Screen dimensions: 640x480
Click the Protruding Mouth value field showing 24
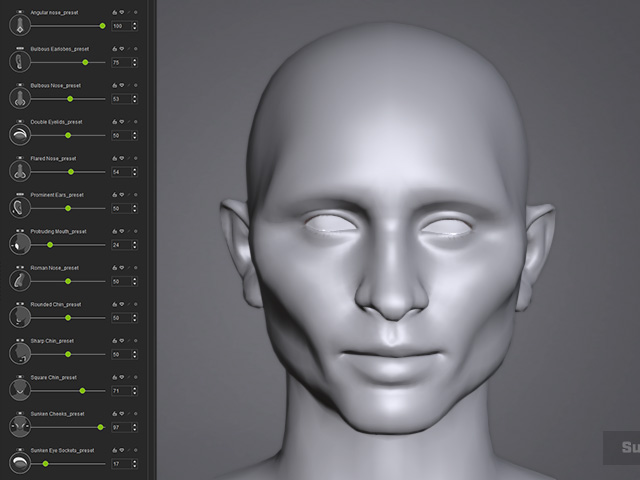121,245
